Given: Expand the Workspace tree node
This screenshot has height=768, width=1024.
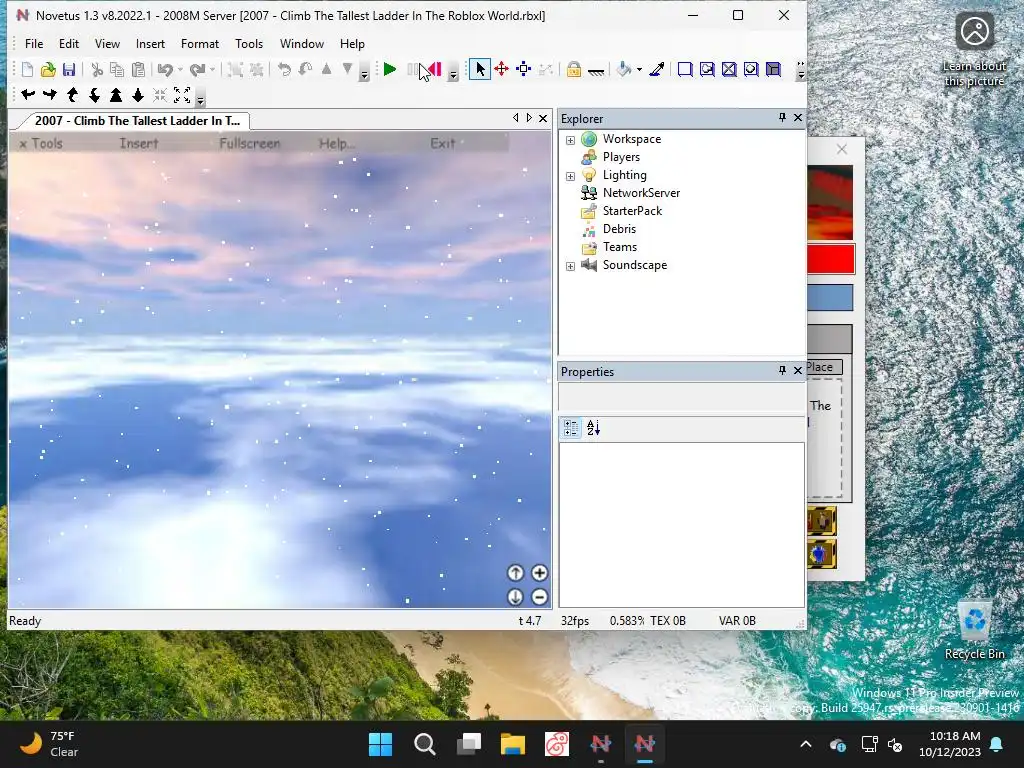Looking at the screenshot, I should (x=570, y=140).
